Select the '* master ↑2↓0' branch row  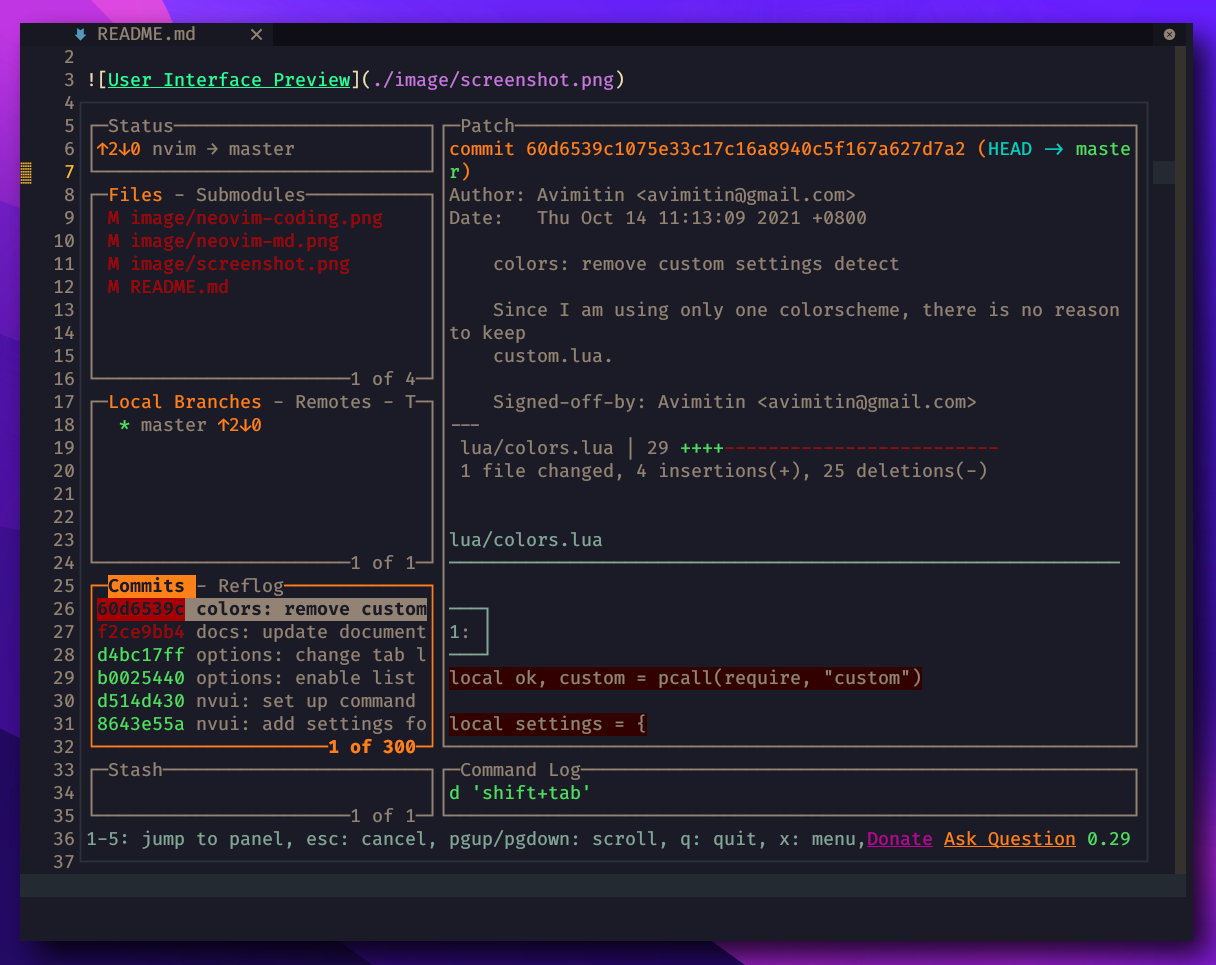(190, 425)
